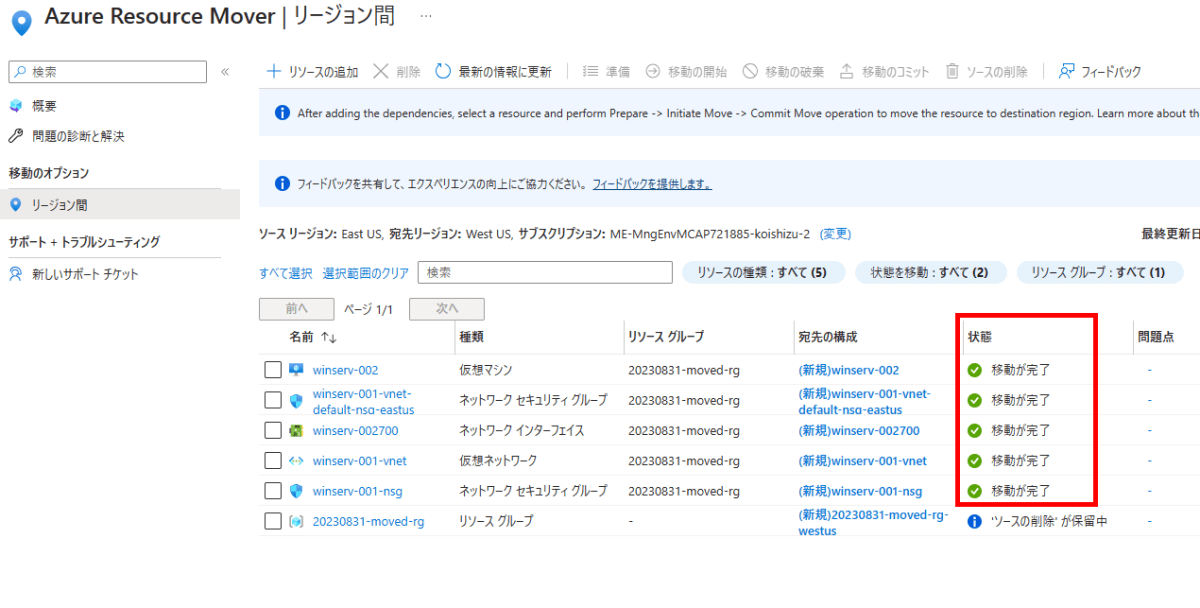This screenshot has width=1200, height=608.
Task: Focus the resource list 検索 filter field
Action: 545,272
